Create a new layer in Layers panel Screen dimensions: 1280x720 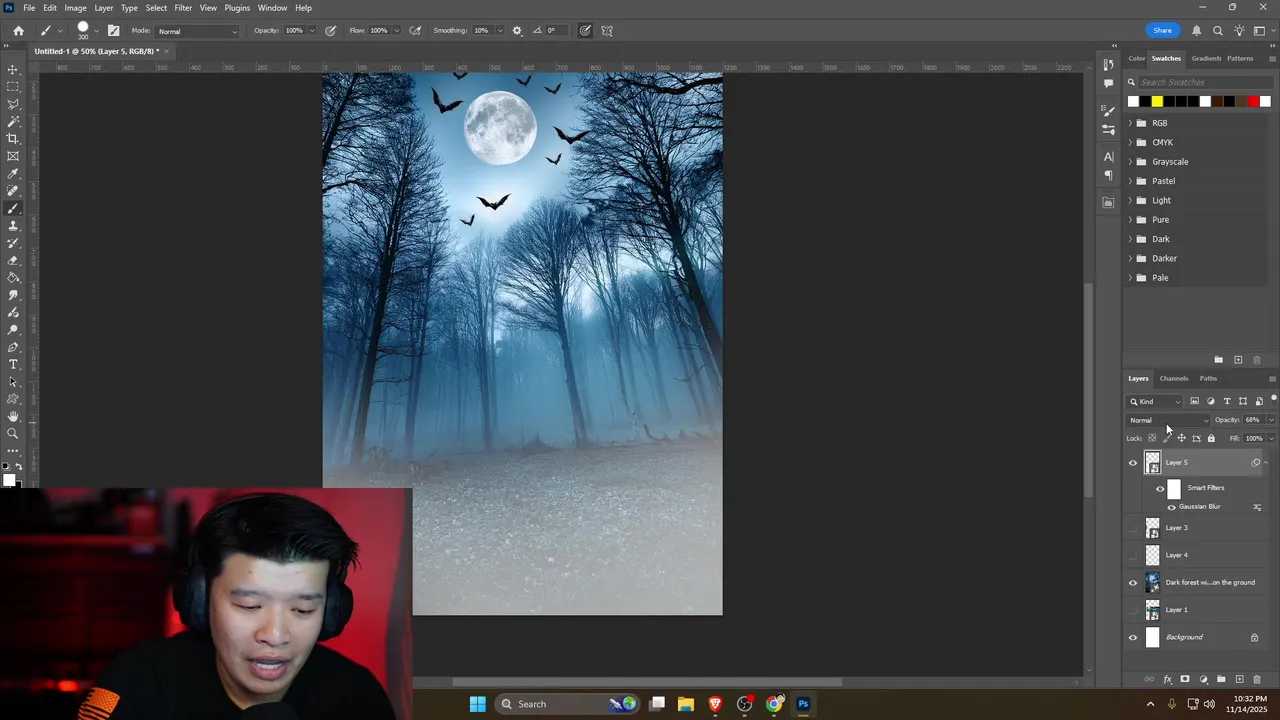click(x=1239, y=679)
